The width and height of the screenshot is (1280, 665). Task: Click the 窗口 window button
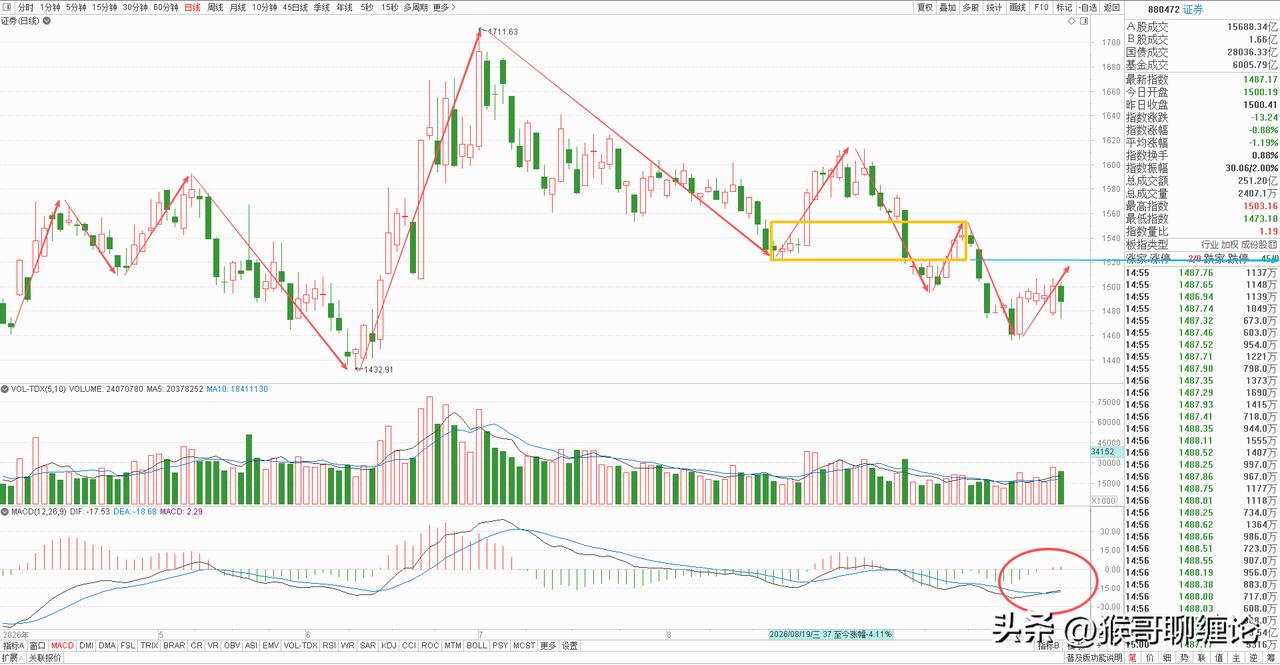(x=38, y=646)
